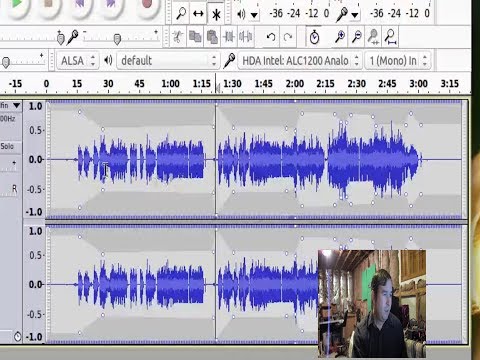Open the recording meter dropdown arrow

point(355,15)
